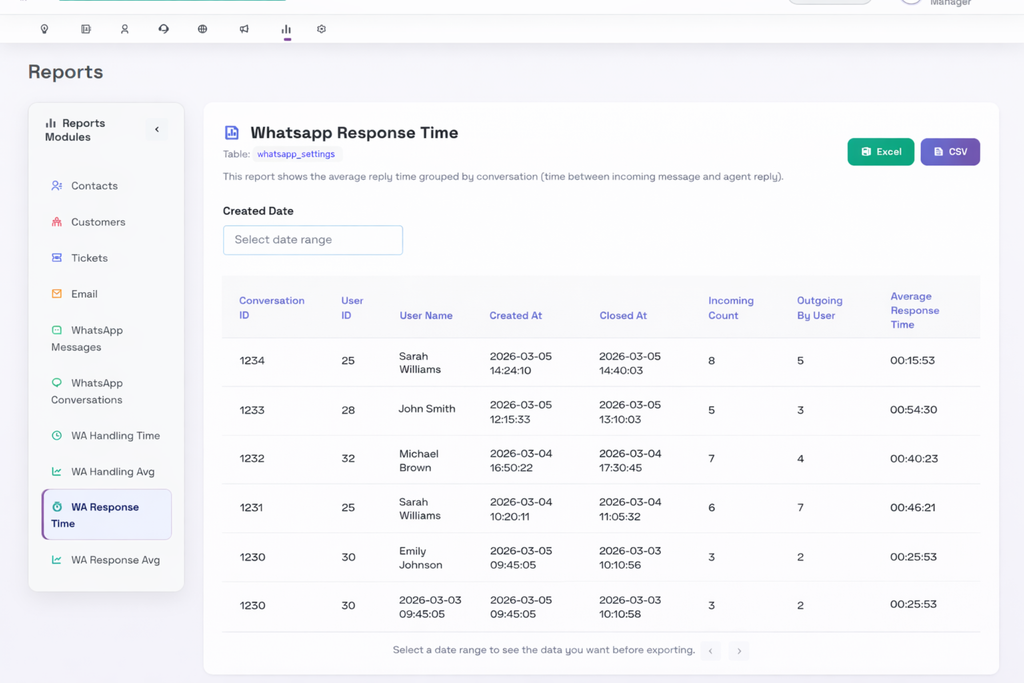The height and width of the screenshot is (683, 1024).
Task: Select Tickets in the reports modules
Action: point(89,258)
